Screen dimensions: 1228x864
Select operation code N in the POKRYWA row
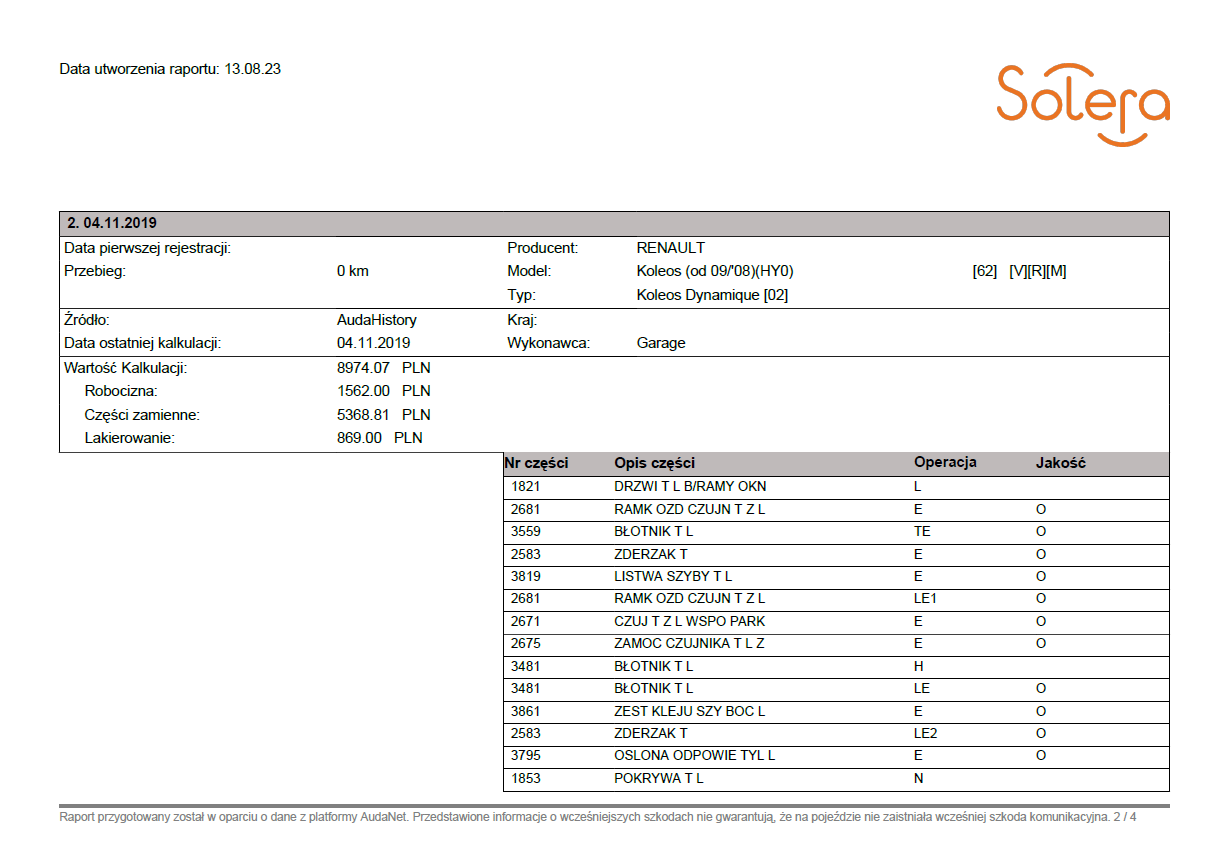(919, 778)
